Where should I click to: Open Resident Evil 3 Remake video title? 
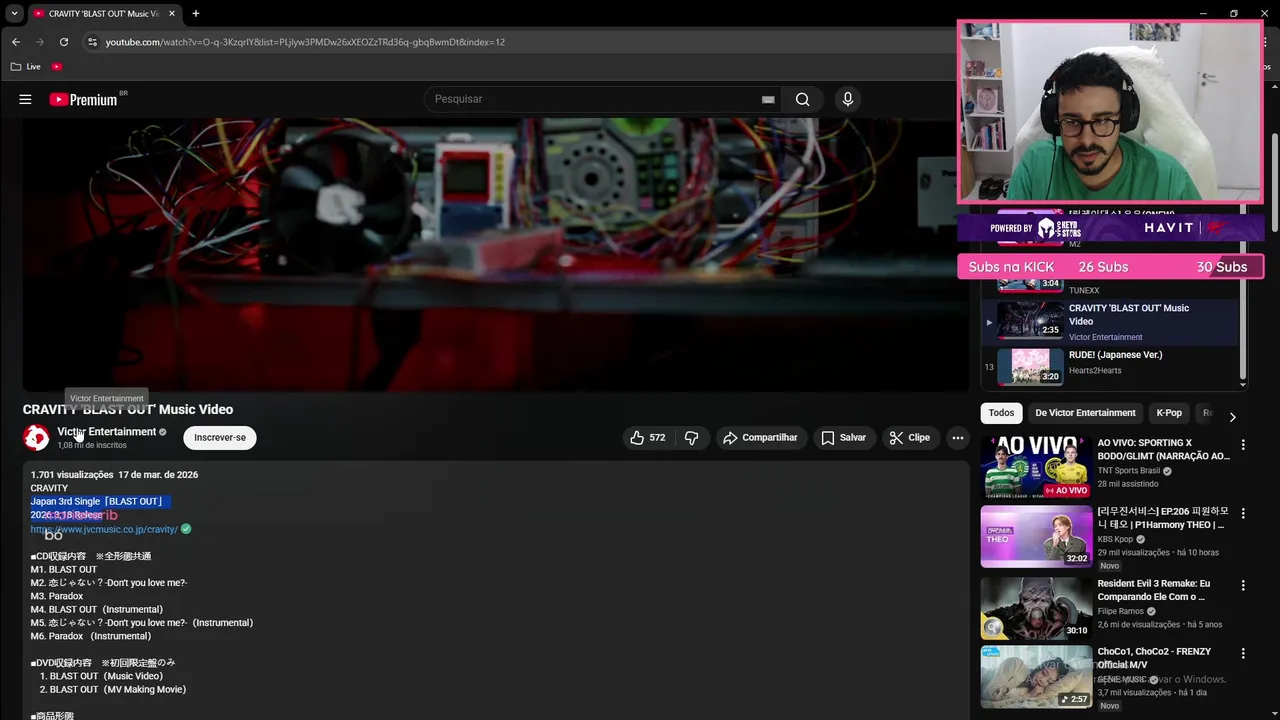1154,590
